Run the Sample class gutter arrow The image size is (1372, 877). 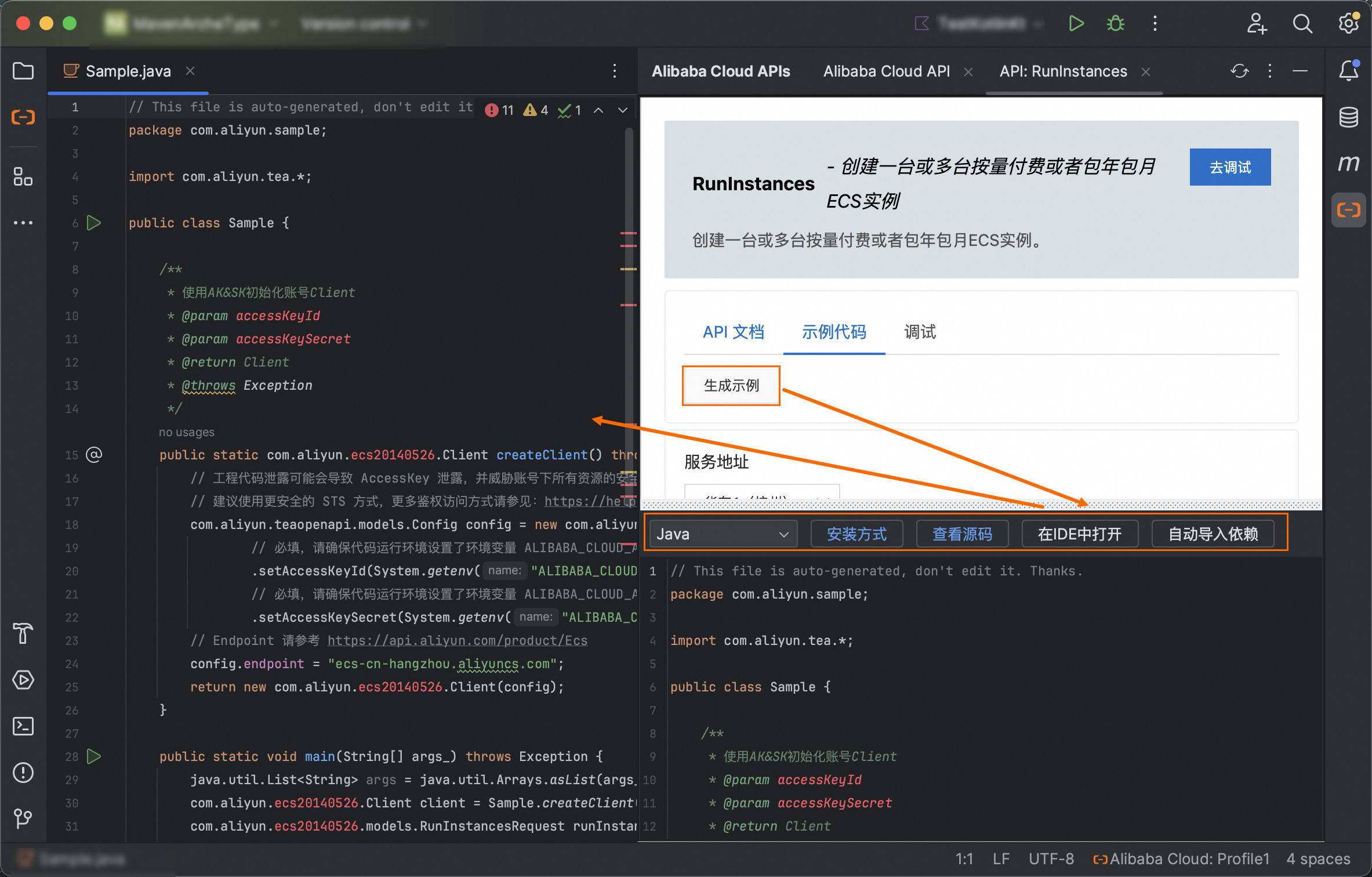coord(94,223)
